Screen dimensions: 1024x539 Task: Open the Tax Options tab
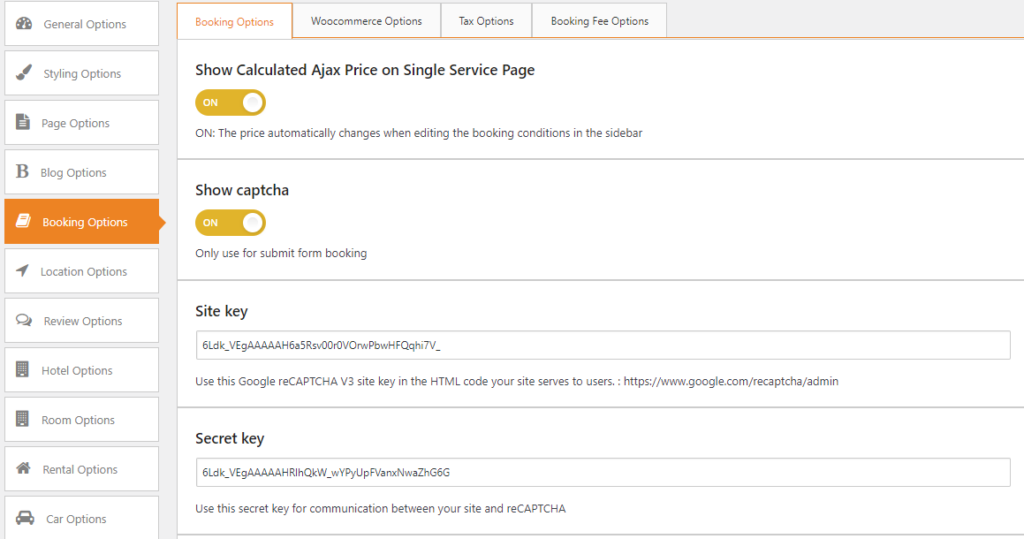486,21
